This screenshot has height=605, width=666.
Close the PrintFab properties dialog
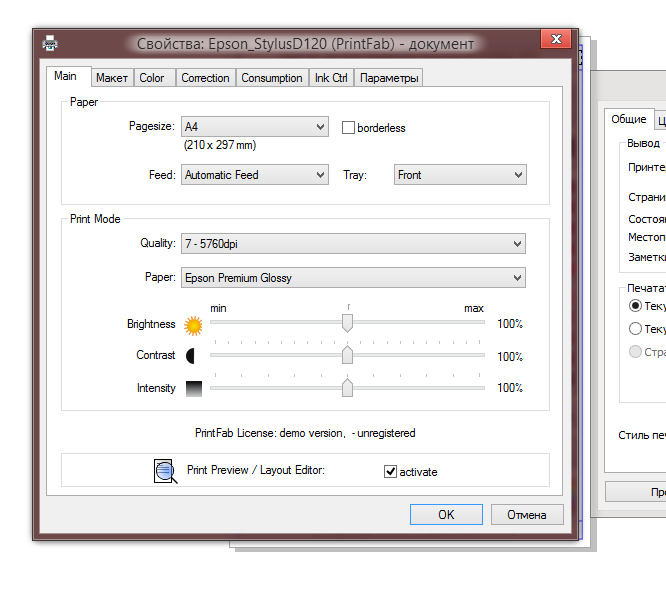556,39
